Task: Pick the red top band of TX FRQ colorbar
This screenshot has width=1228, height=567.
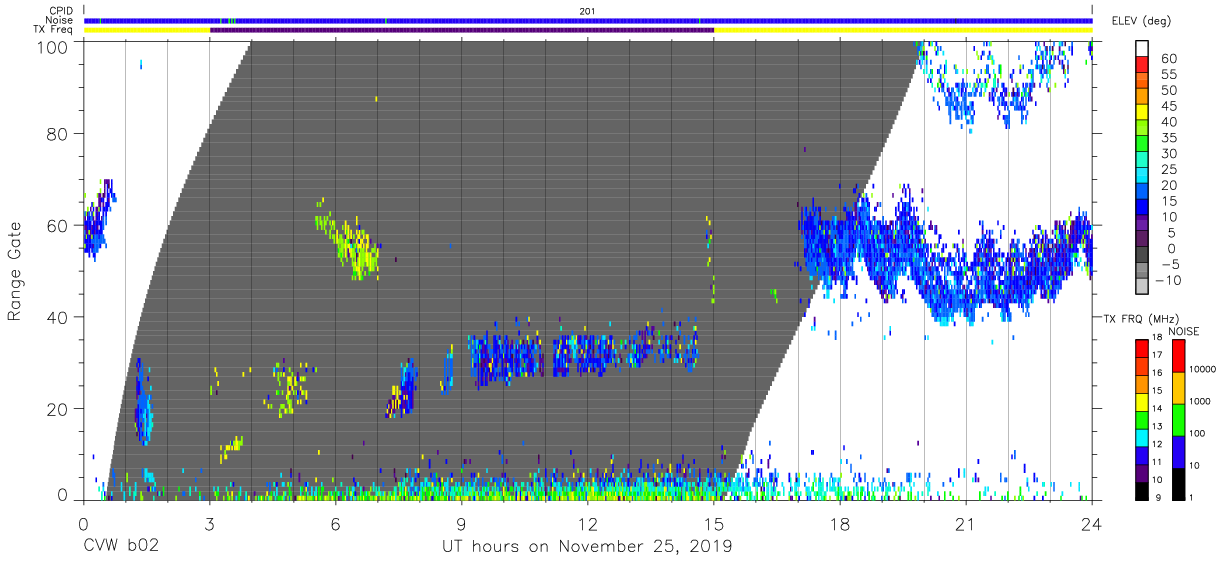Action: 1144,348
